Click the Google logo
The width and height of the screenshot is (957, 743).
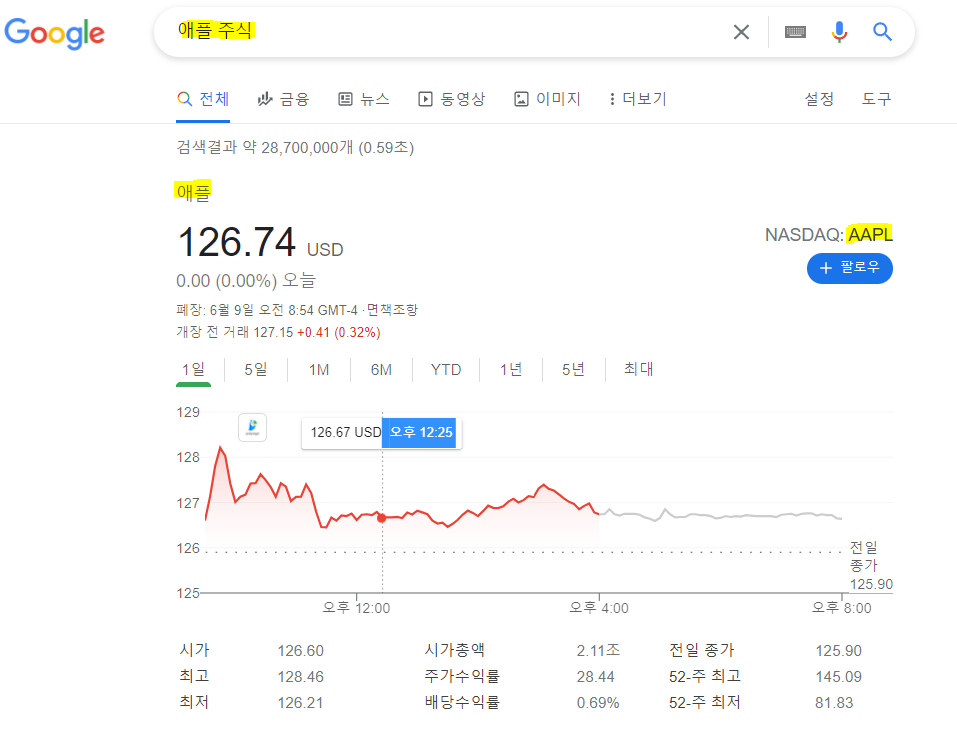click(x=54, y=33)
